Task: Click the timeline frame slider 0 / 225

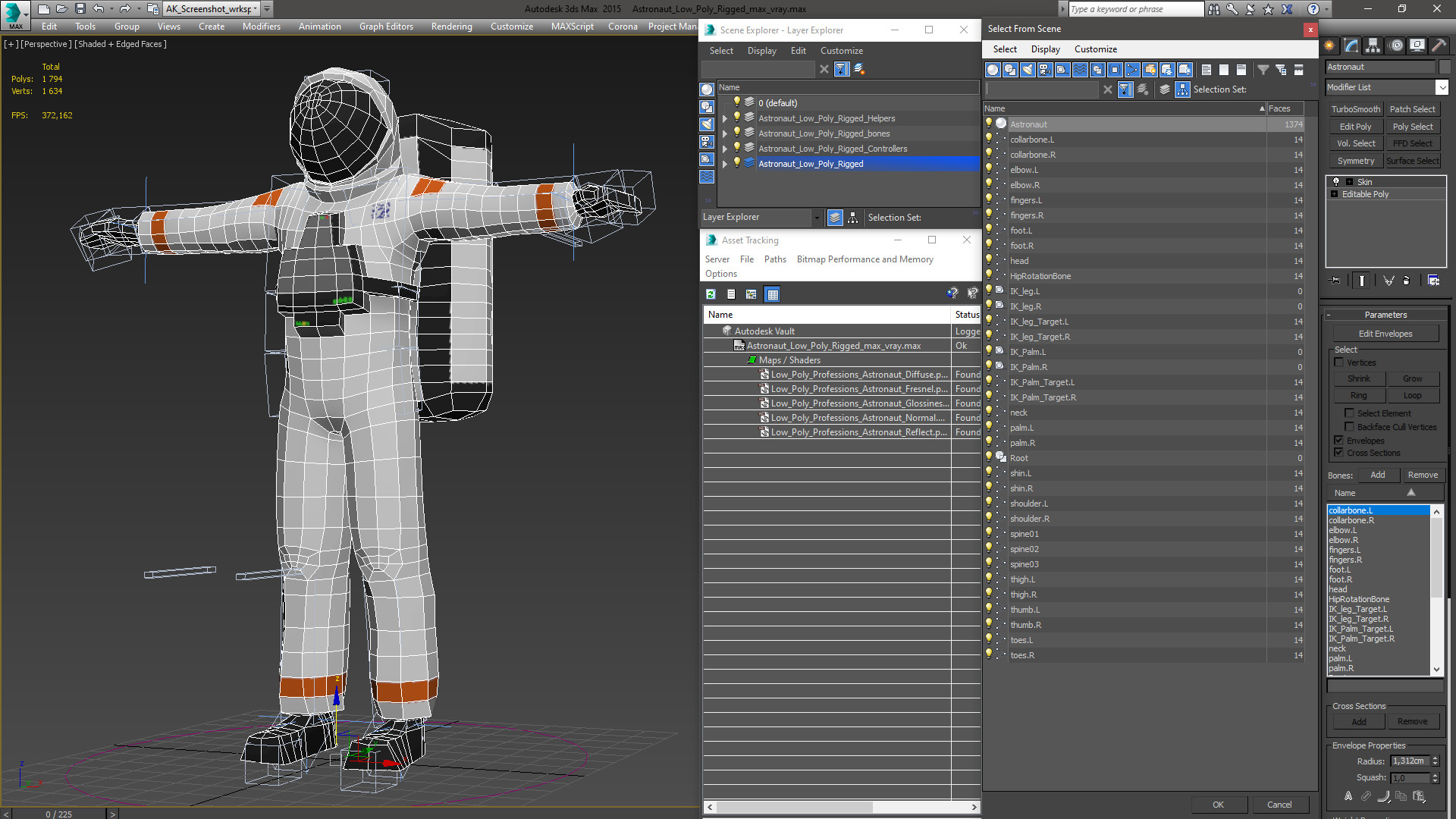Action: pos(58,814)
